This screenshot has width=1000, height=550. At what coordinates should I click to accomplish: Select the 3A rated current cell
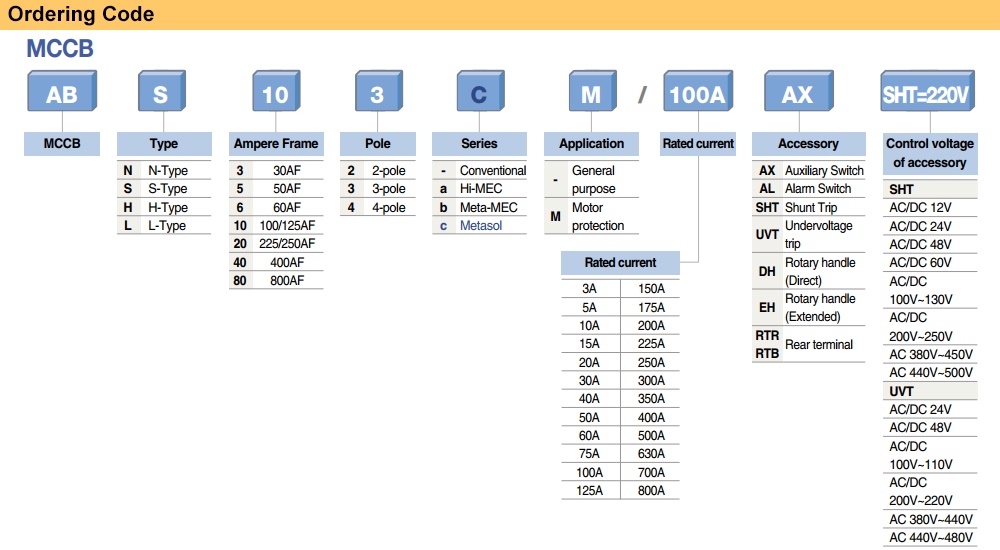(590, 288)
